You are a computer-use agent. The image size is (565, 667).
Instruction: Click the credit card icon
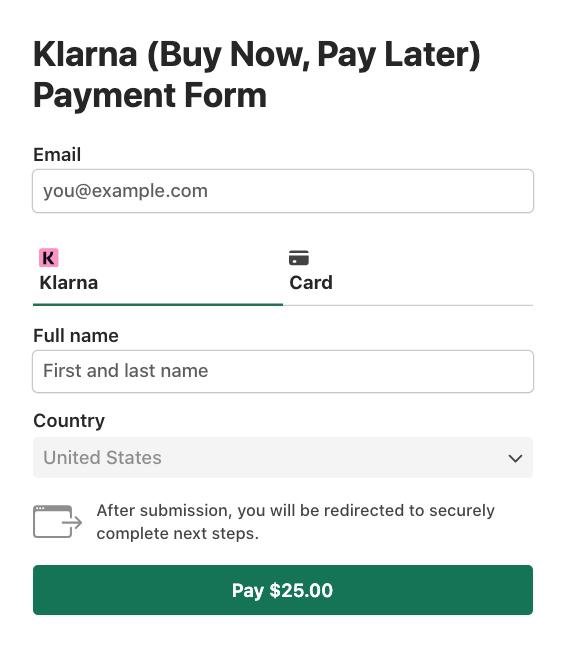click(299, 258)
